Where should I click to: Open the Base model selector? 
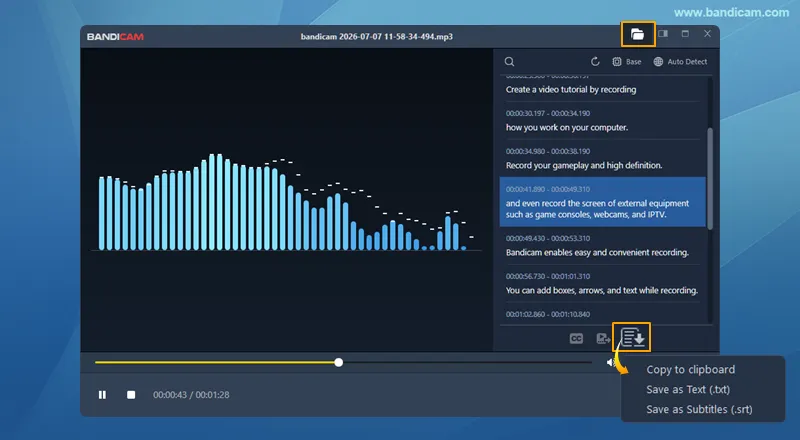point(627,62)
